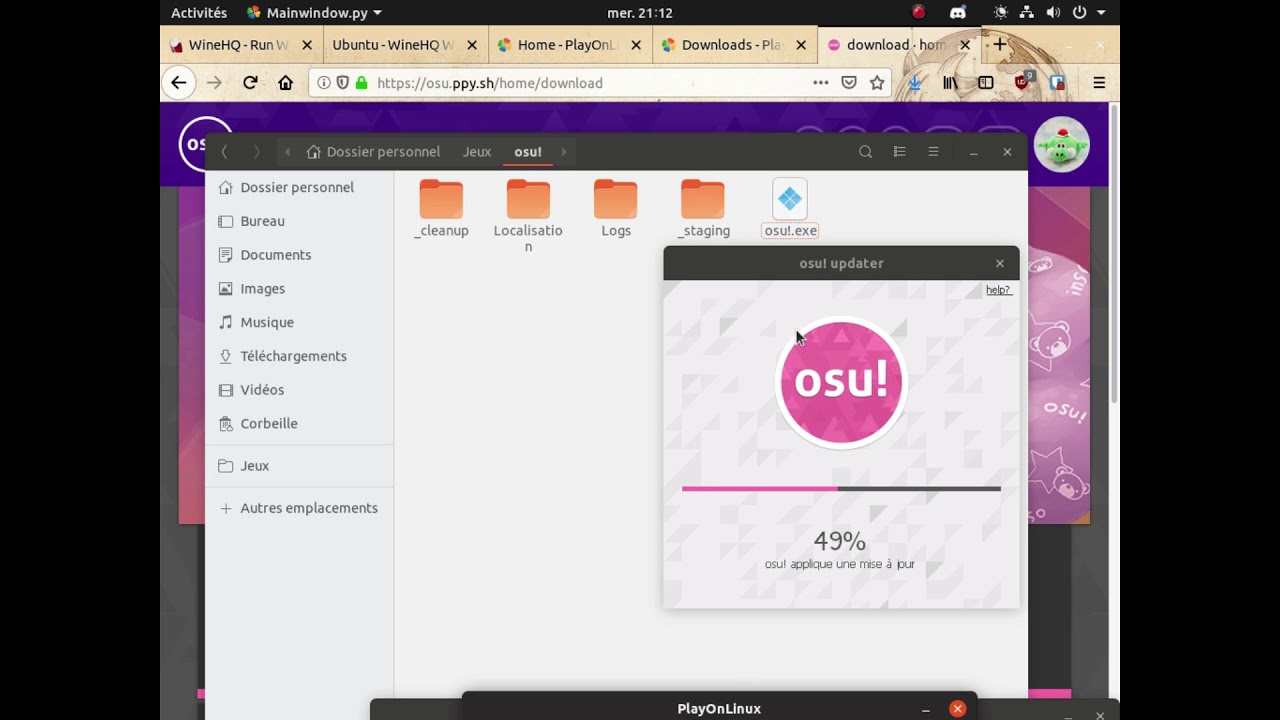Go back in the file manager
The image size is (1280, 720).
point(224,152)
